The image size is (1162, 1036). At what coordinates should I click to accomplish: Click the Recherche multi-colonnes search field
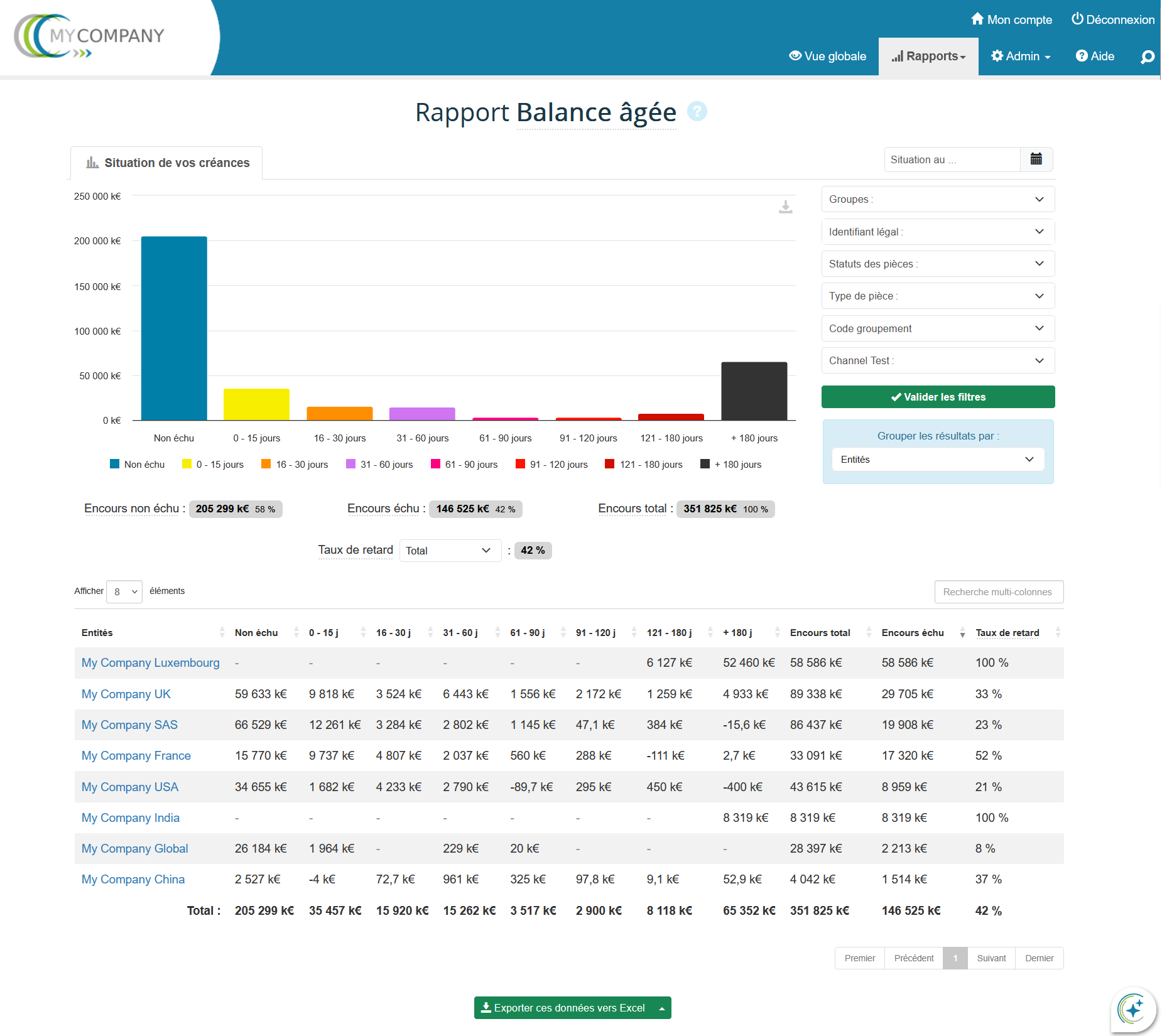point(998,592)
